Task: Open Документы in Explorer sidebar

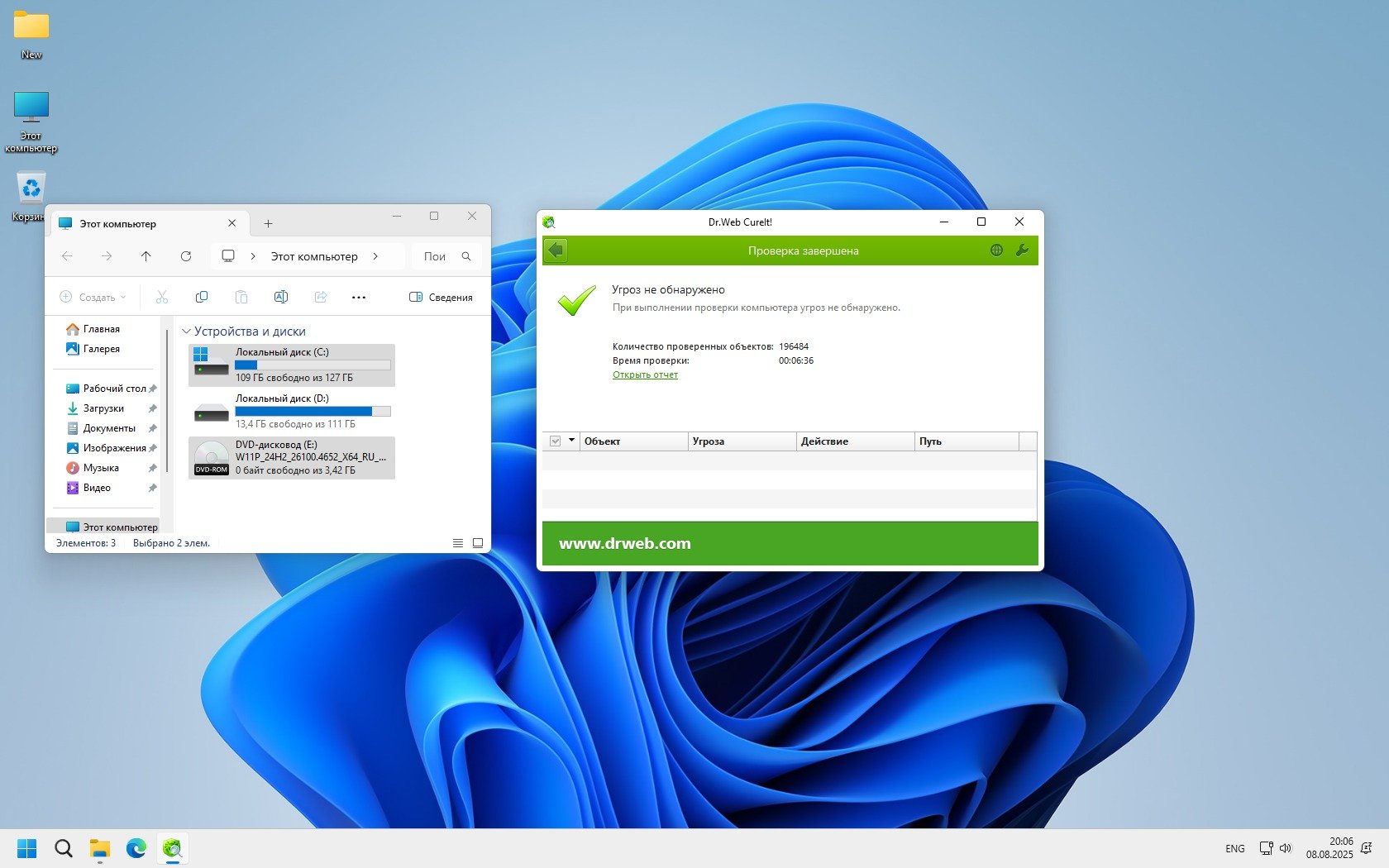Action: [110, 428]
